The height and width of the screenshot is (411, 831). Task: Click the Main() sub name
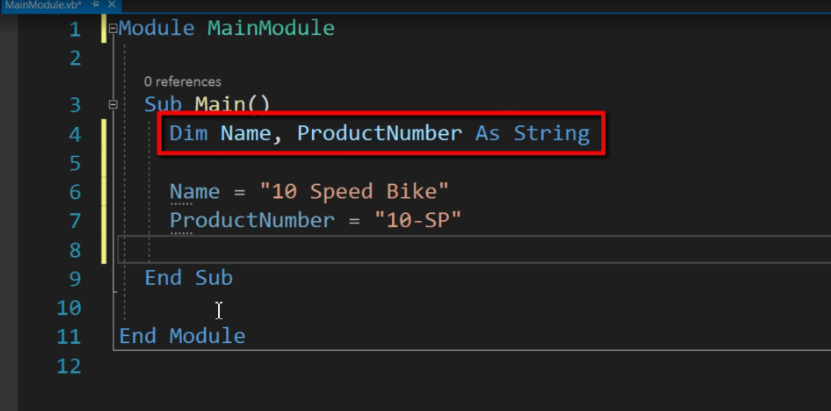point(233,104)
